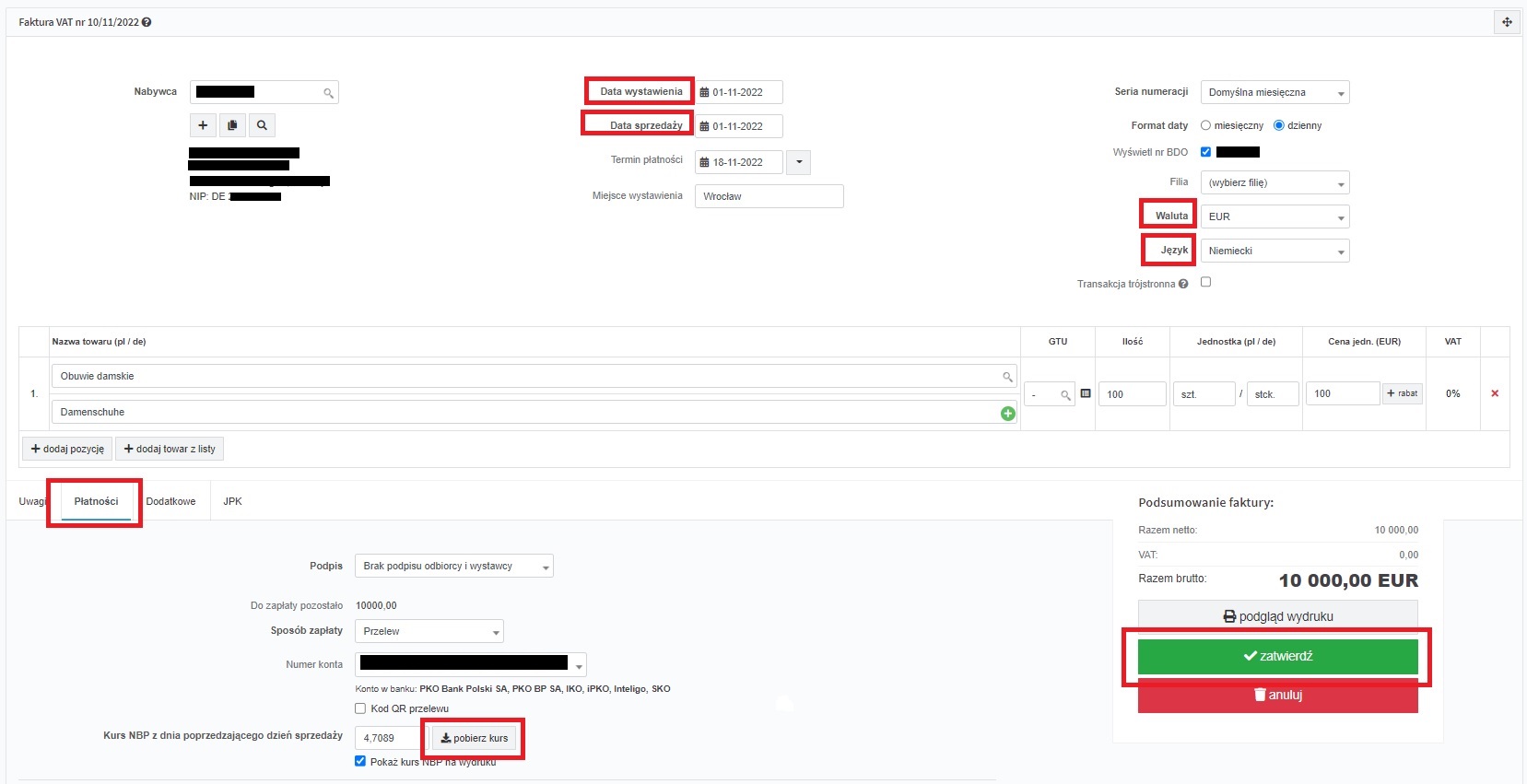Open the GTU list icon
The image size is (1527, 784).
click(x=1086, y=393)
